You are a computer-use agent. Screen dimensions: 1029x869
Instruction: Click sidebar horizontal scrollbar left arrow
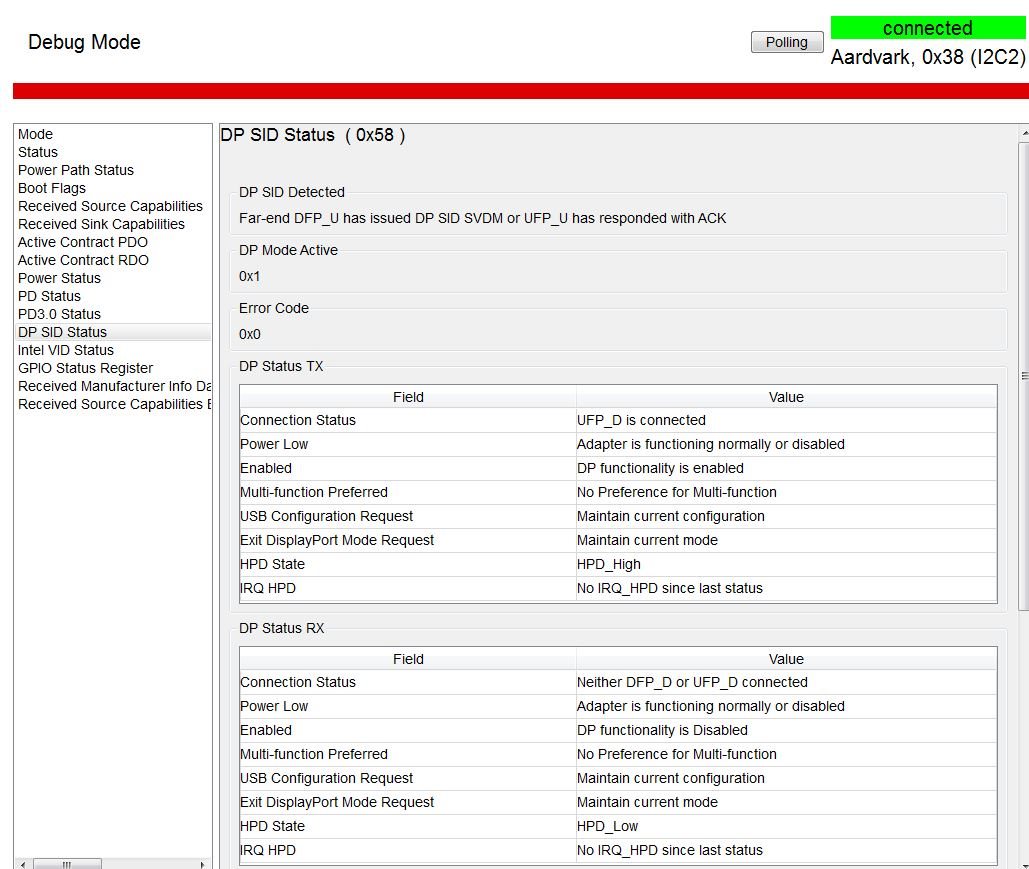point(23,864)
